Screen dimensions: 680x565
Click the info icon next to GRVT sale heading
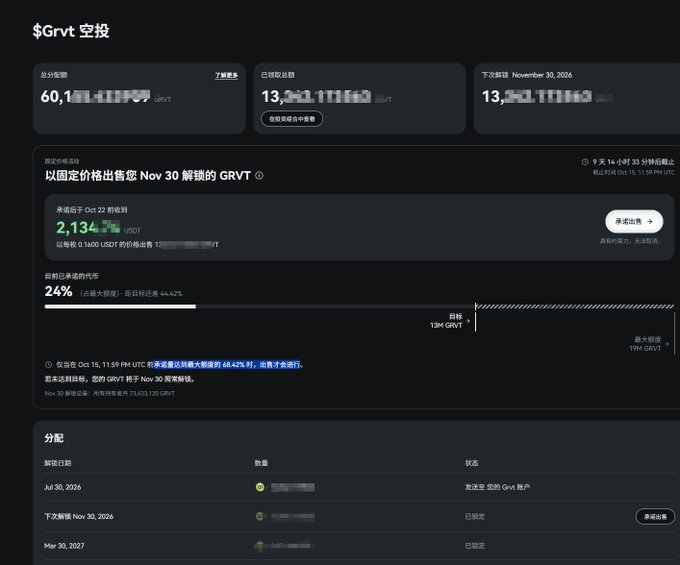click(259, 176)
